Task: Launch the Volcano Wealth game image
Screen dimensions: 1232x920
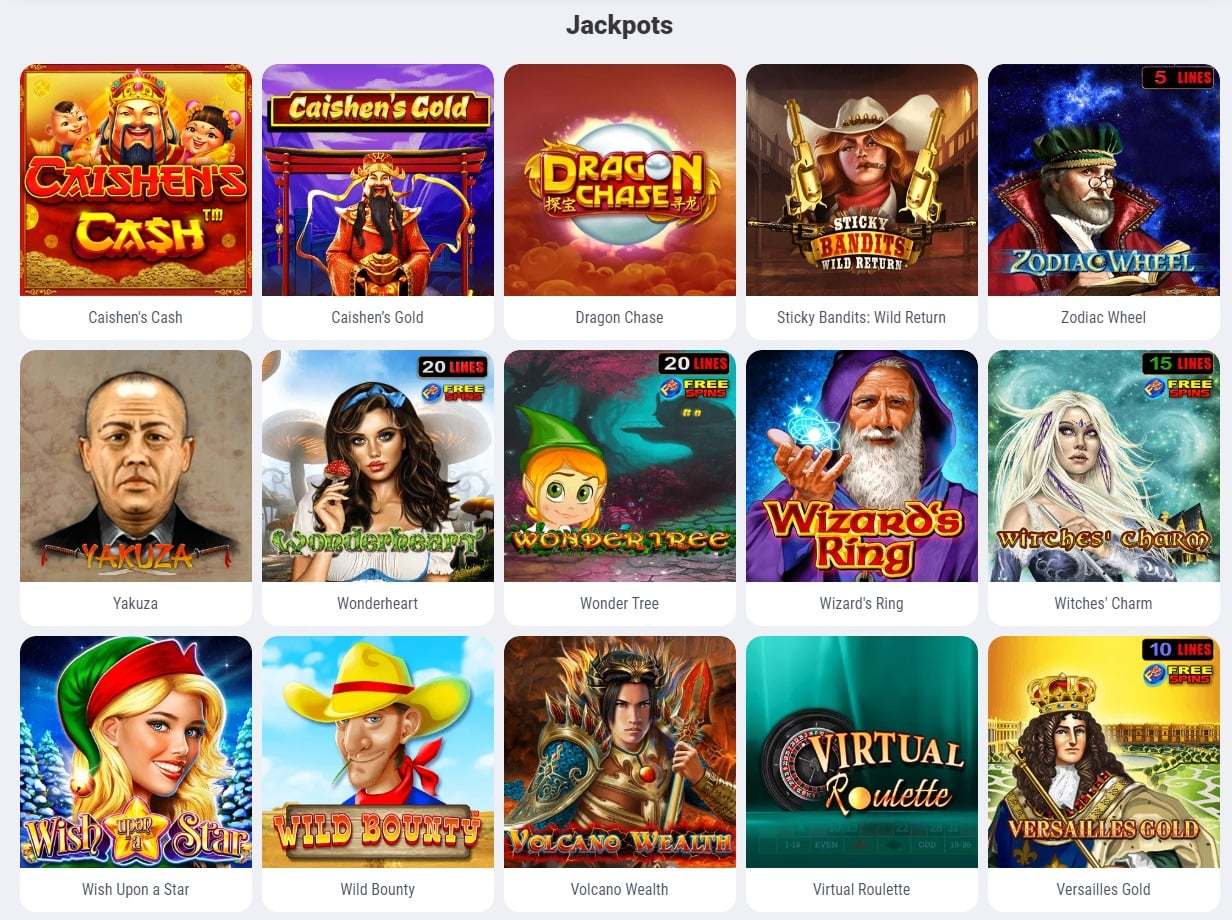Action: coord(620,752)
